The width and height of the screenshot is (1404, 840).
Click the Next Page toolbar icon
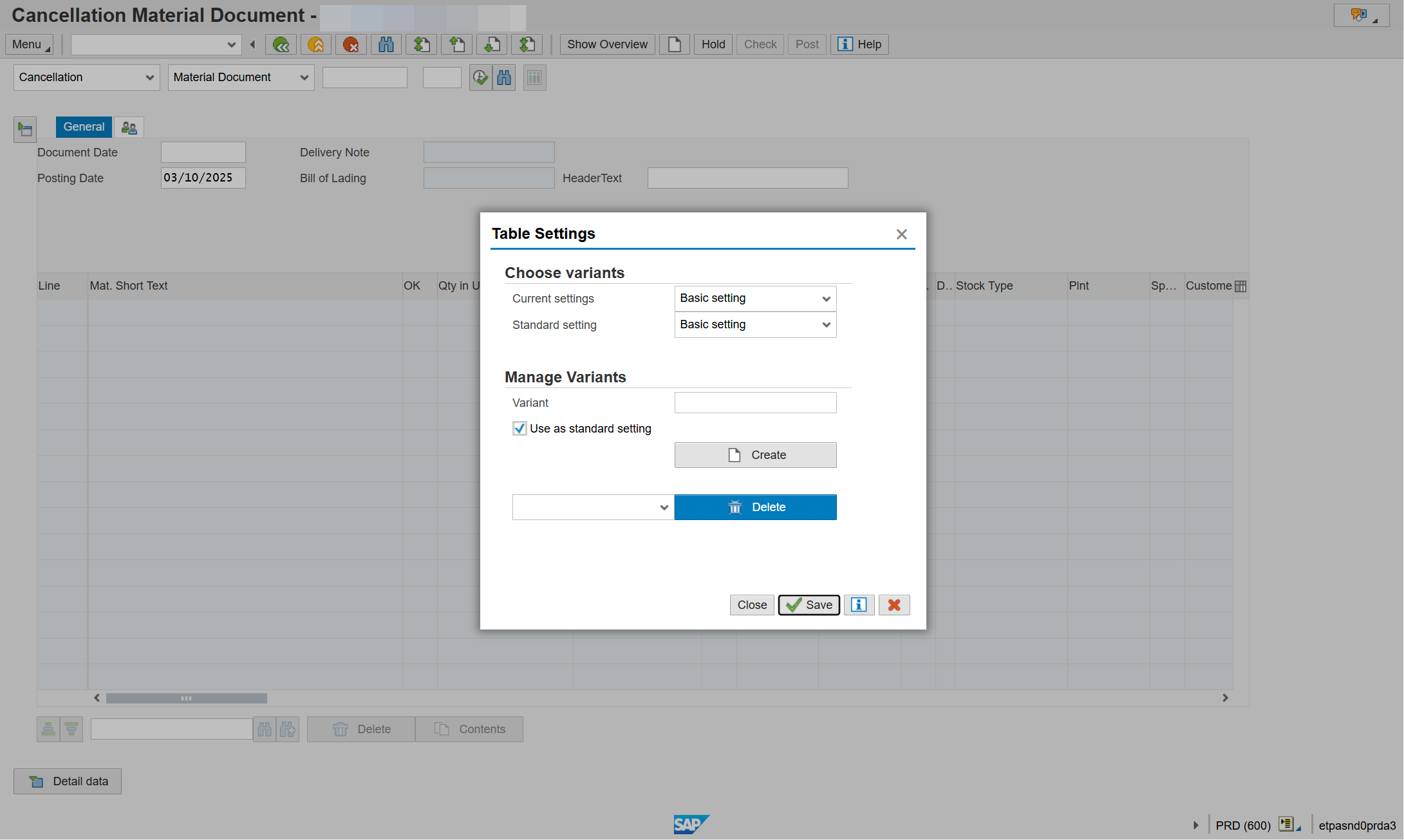492,44
